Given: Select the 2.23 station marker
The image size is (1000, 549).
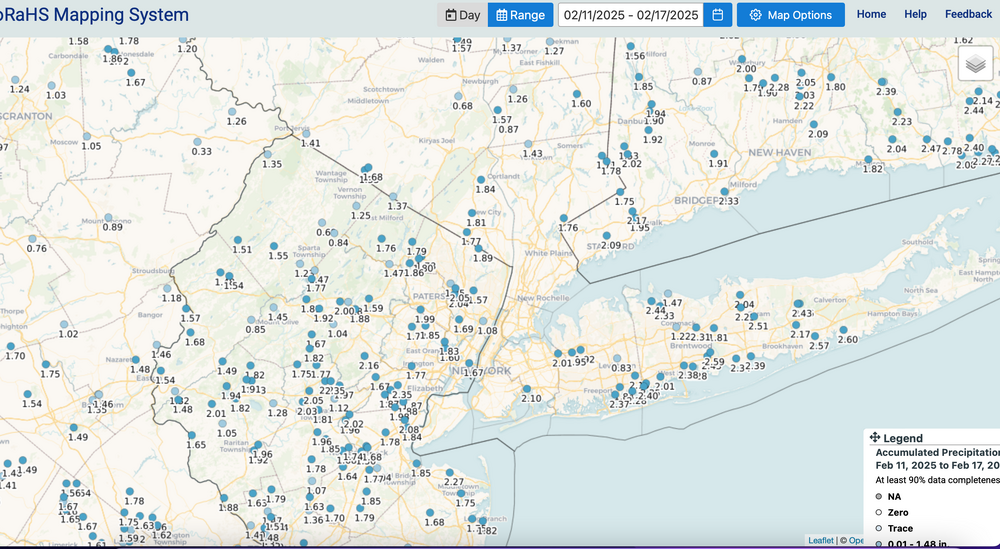Looking at the screenshot, I should [x=897, y=112].
